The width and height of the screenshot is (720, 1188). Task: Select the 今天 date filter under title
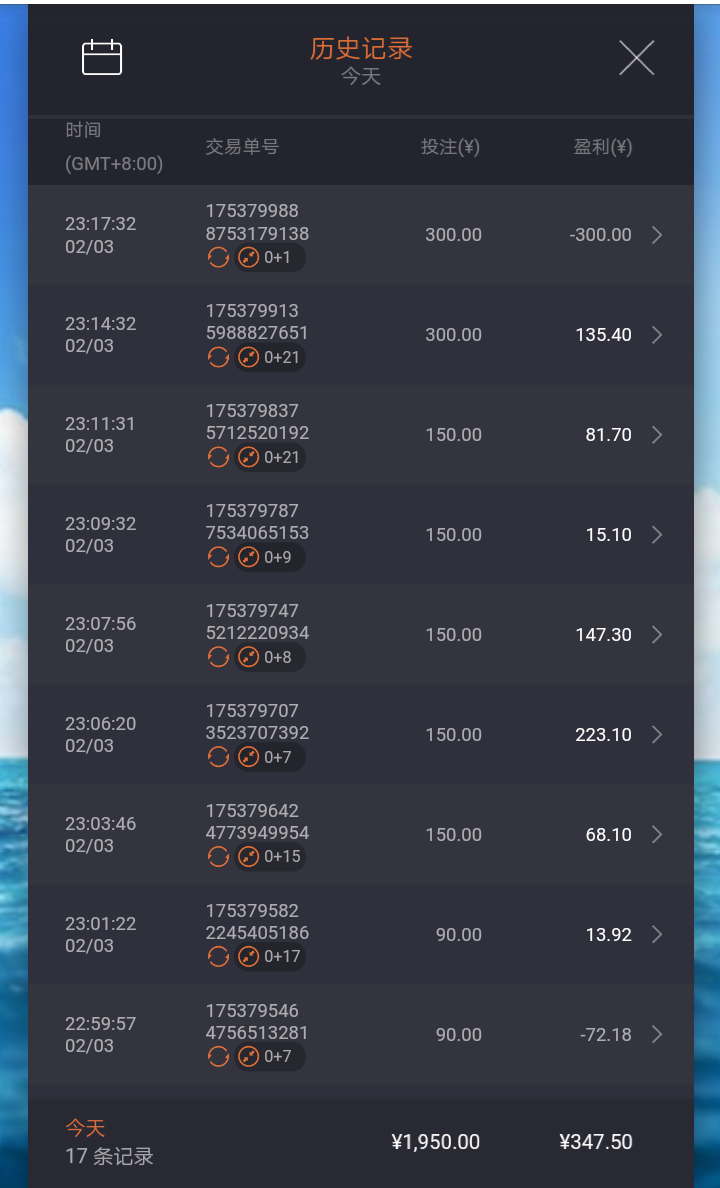click(x=361, y=77)
